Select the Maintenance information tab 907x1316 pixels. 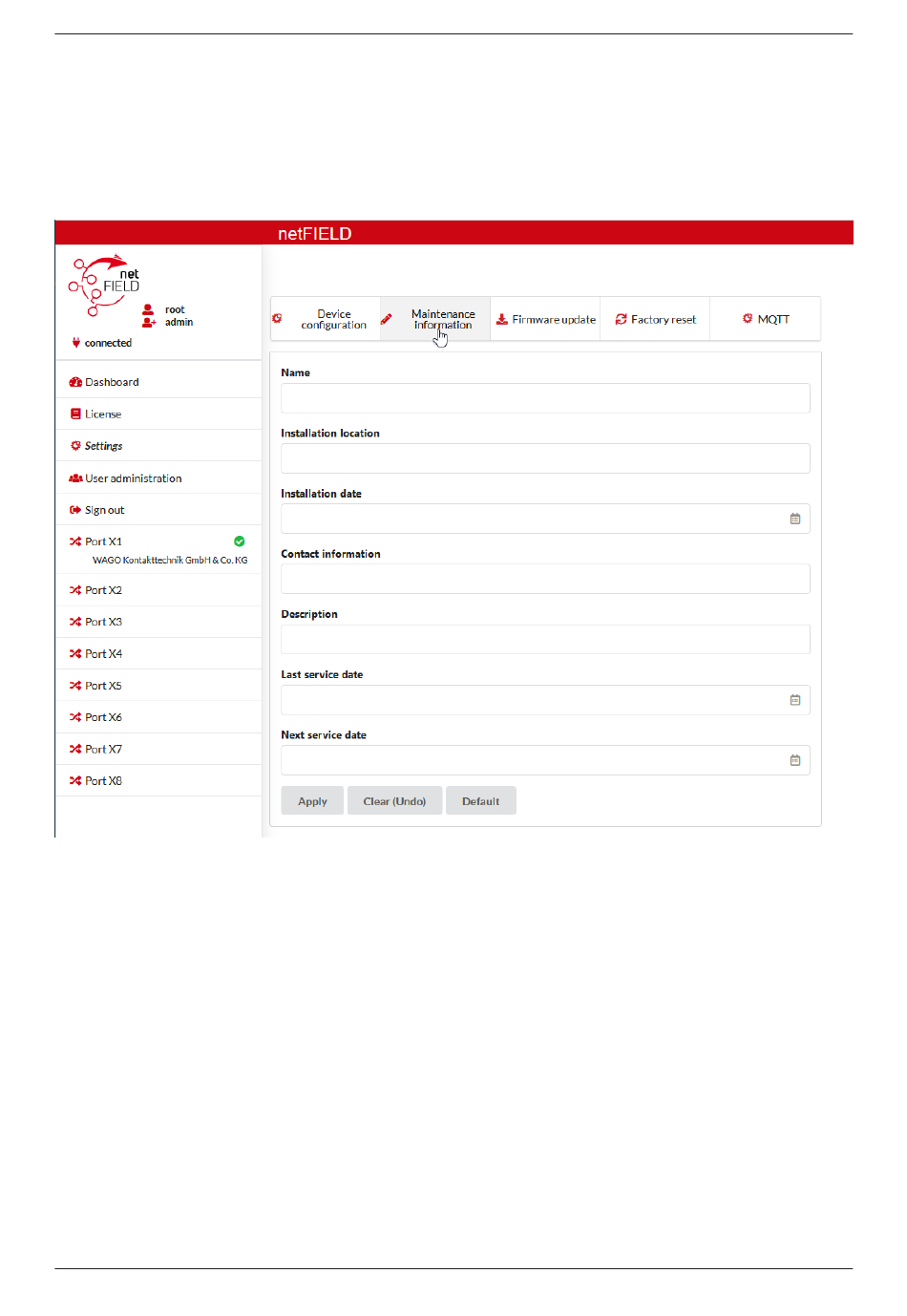(x=435, y=319)
